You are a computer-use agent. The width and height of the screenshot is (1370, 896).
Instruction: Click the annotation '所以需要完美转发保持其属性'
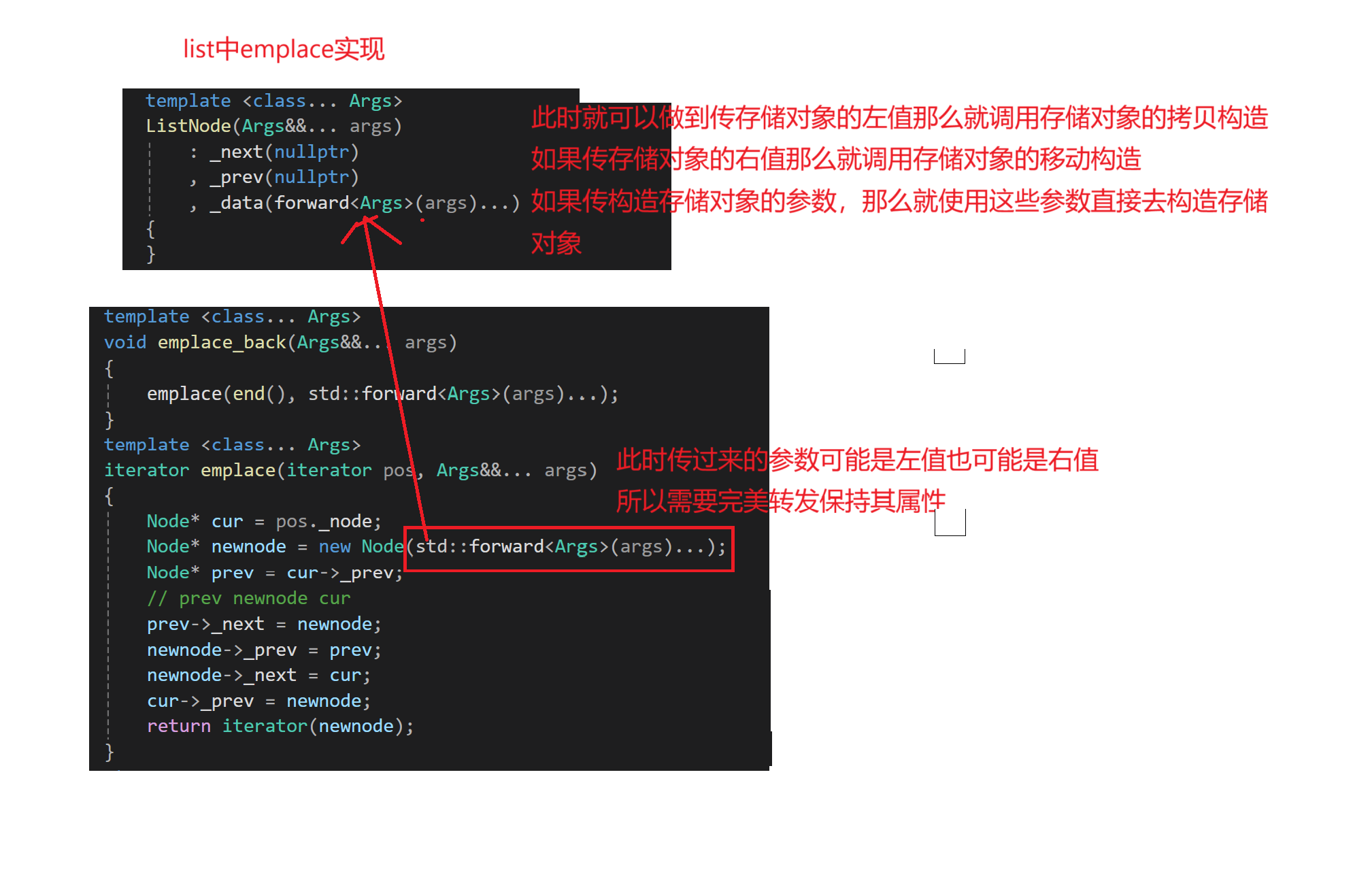tap(780, 501)
